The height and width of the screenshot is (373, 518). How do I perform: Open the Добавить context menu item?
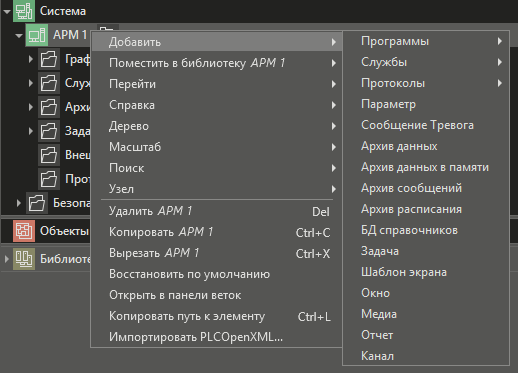(217, 42)
